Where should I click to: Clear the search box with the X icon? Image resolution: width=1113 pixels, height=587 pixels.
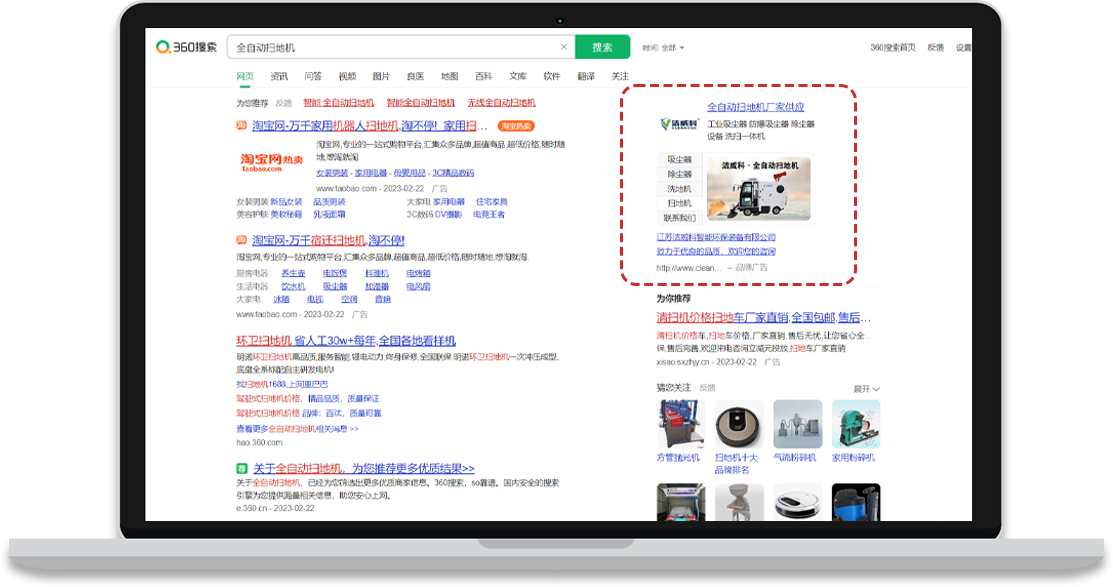point(564,47)
